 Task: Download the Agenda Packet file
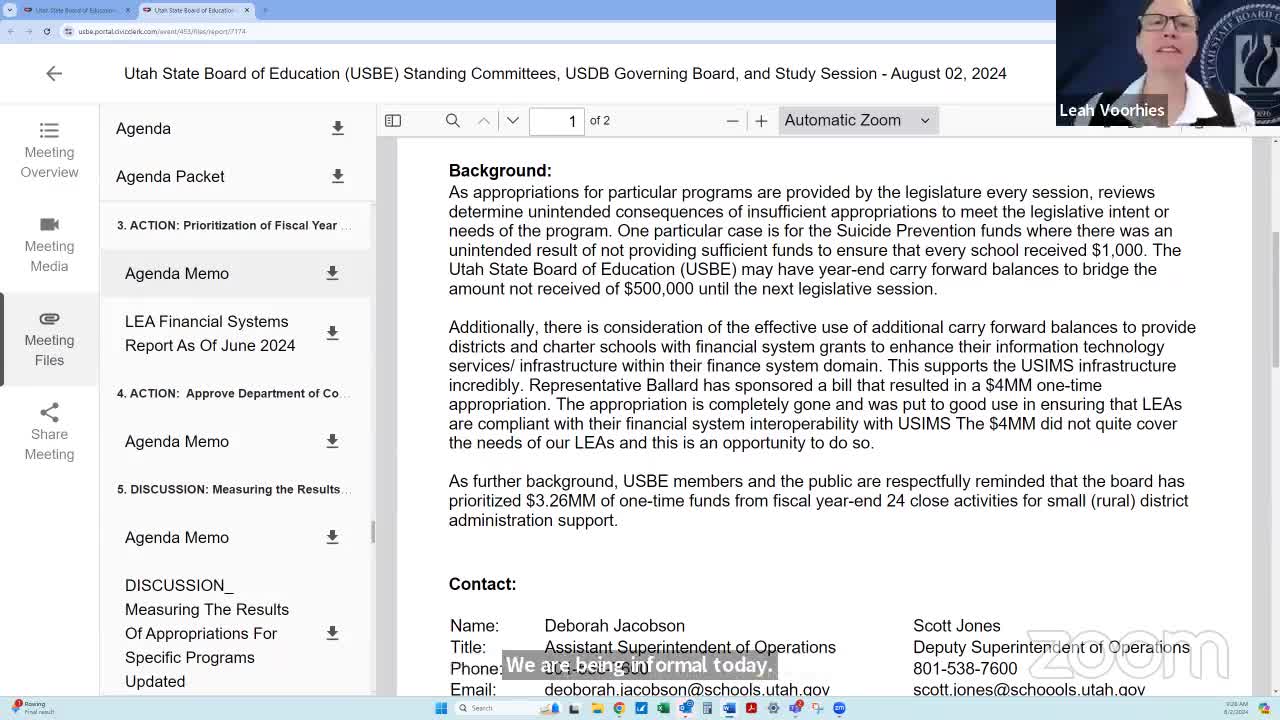pos(338,176)
